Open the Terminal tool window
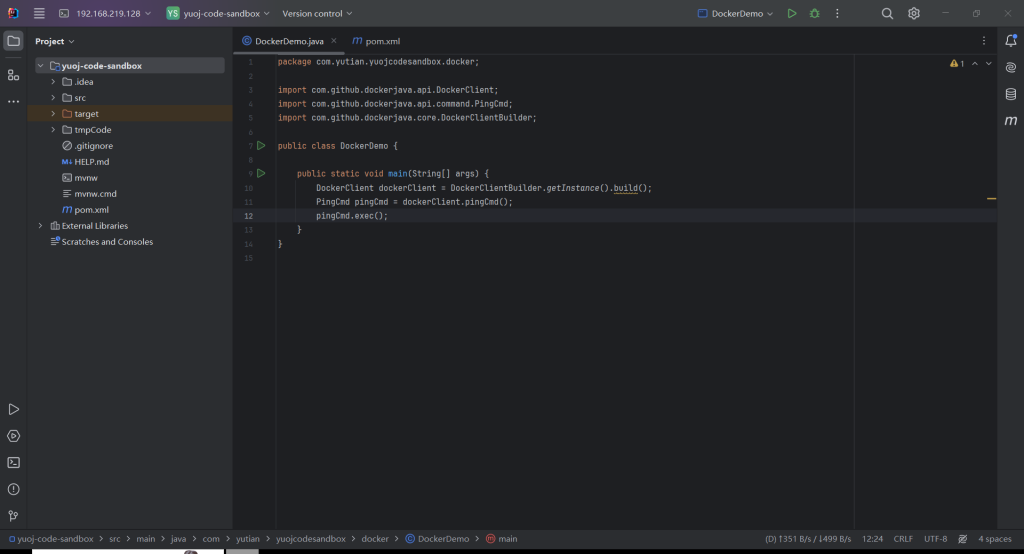This screenshot has height=554, width=1024. click(13, 462)
